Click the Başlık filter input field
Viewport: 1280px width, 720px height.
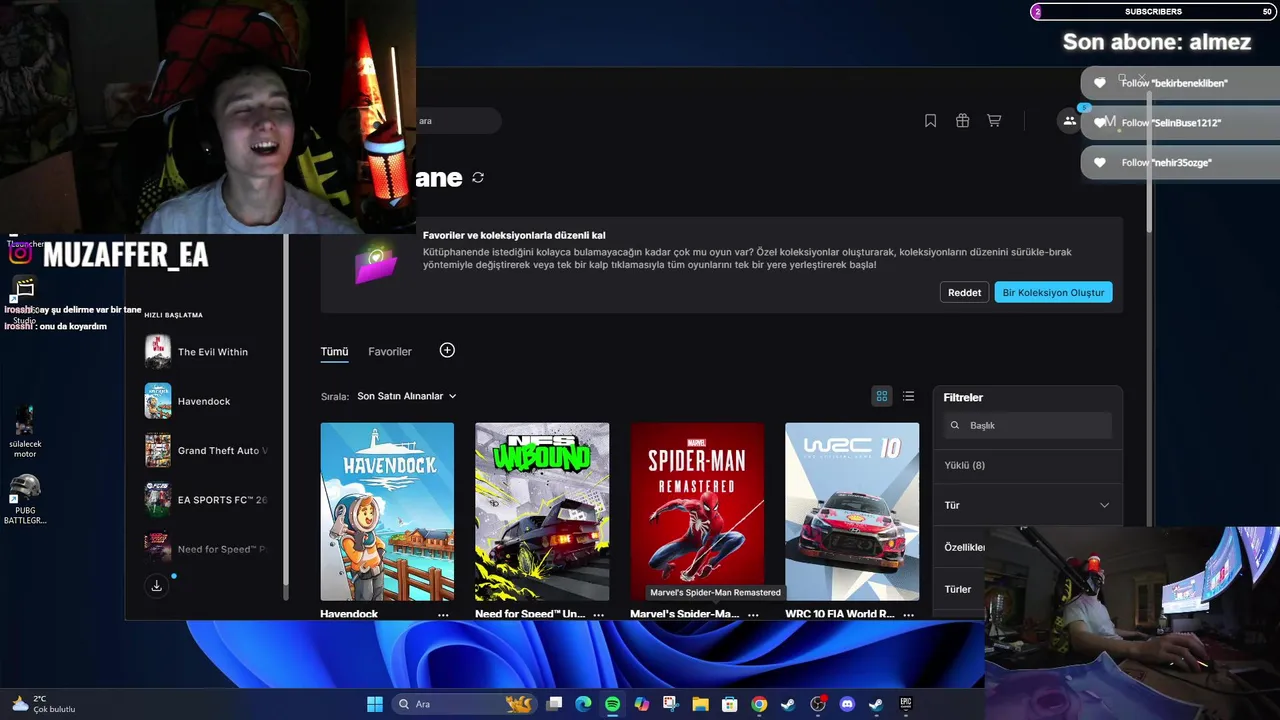coord(1028,425)
